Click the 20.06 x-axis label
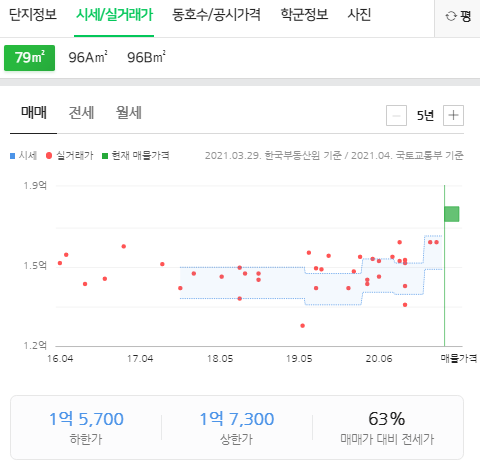 pyautogui.click(x=379, y=359)
